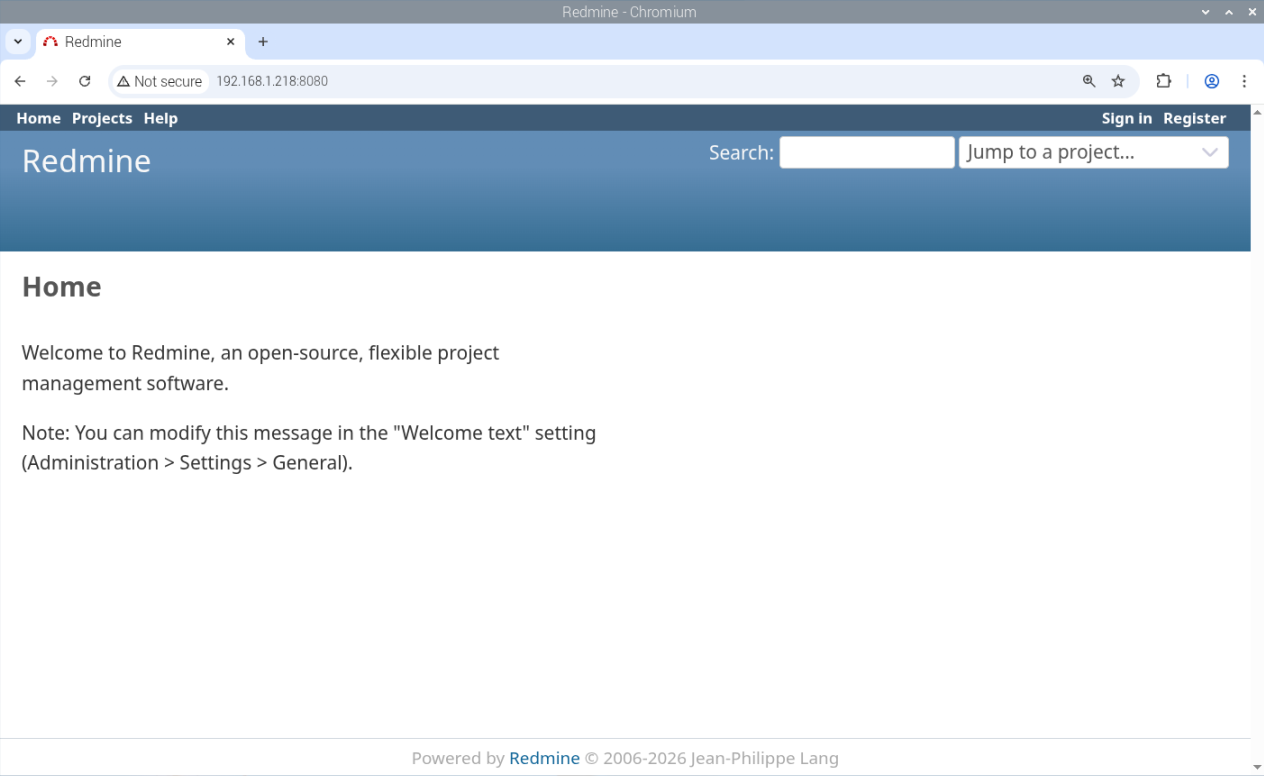Open the Help menu item
The height and width of the screenshot is (776, 1264).
coord(161,118)
